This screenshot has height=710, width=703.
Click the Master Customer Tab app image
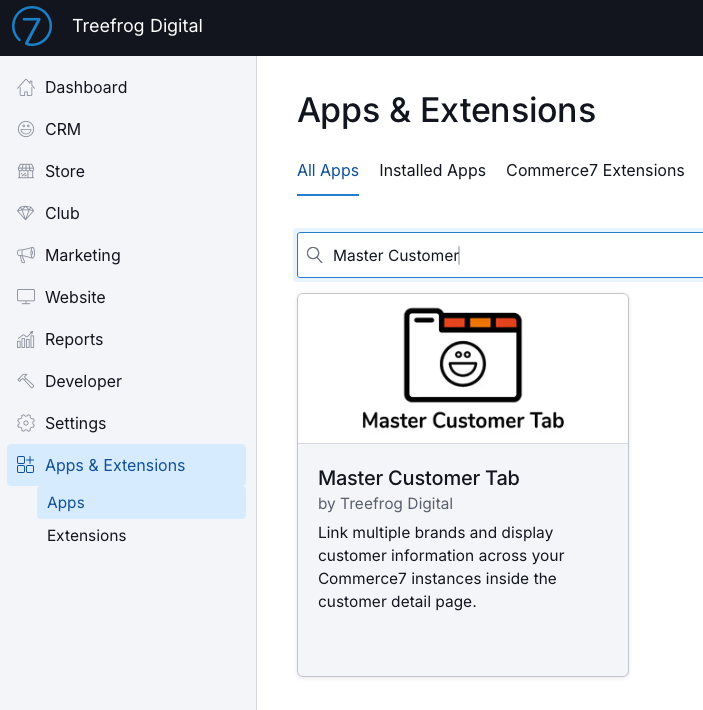(x=463, y=369)
